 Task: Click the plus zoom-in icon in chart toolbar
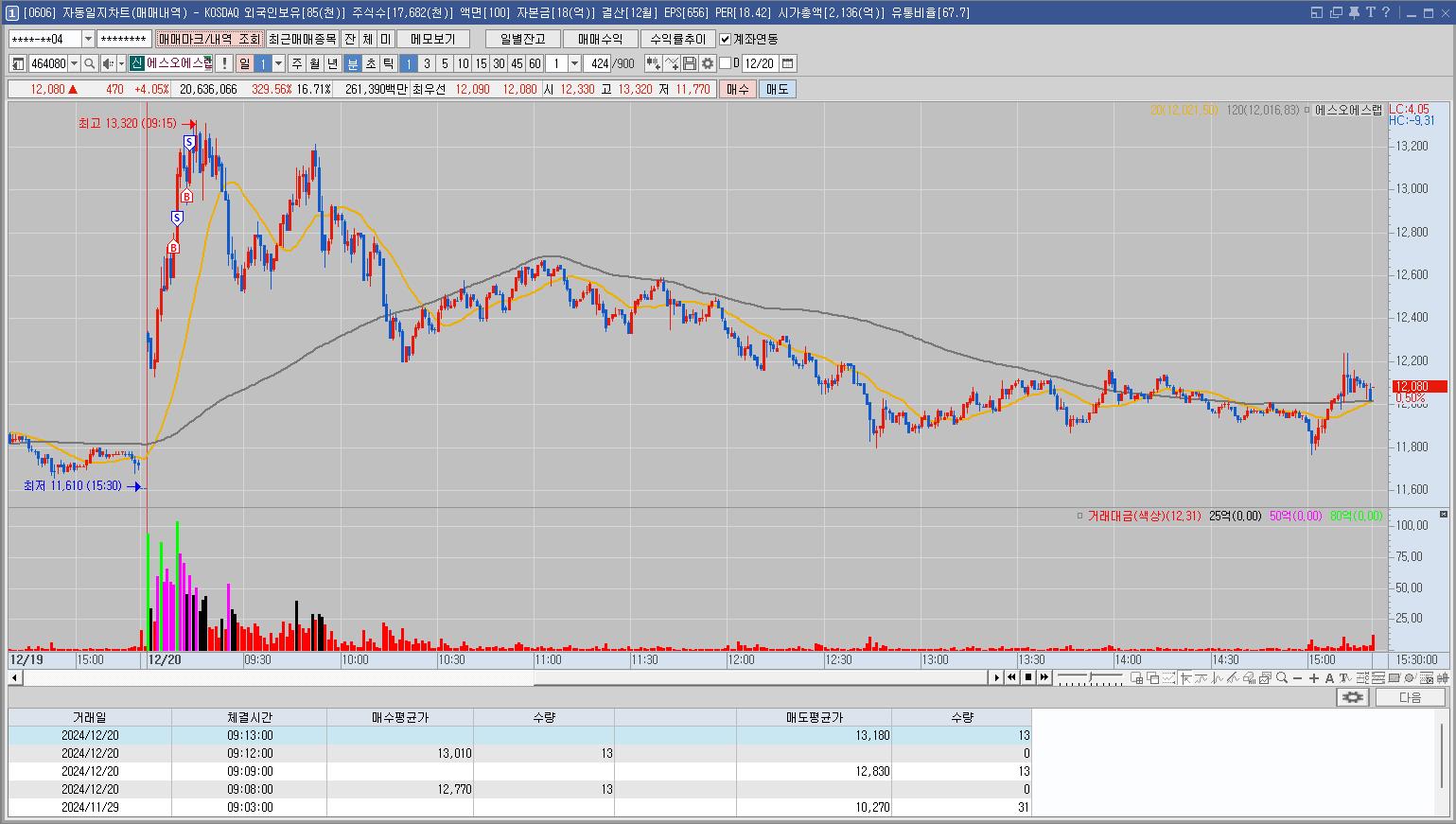(1313, 677)
